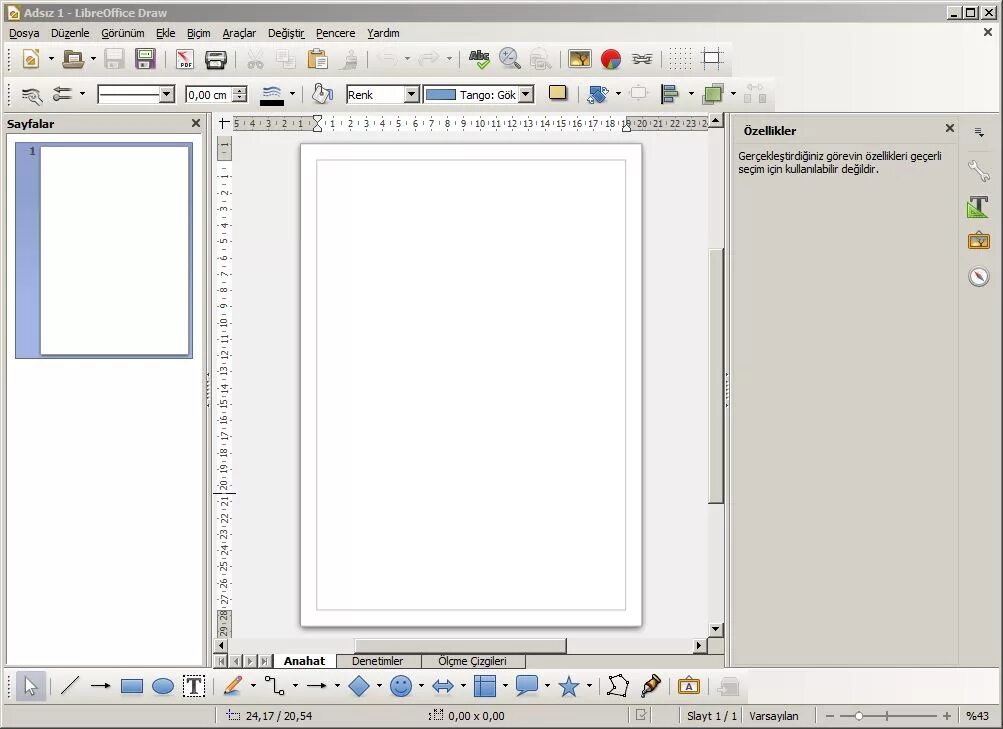
Task: Insert a chart (pie icon)
Action: click(x=611, y=59)
